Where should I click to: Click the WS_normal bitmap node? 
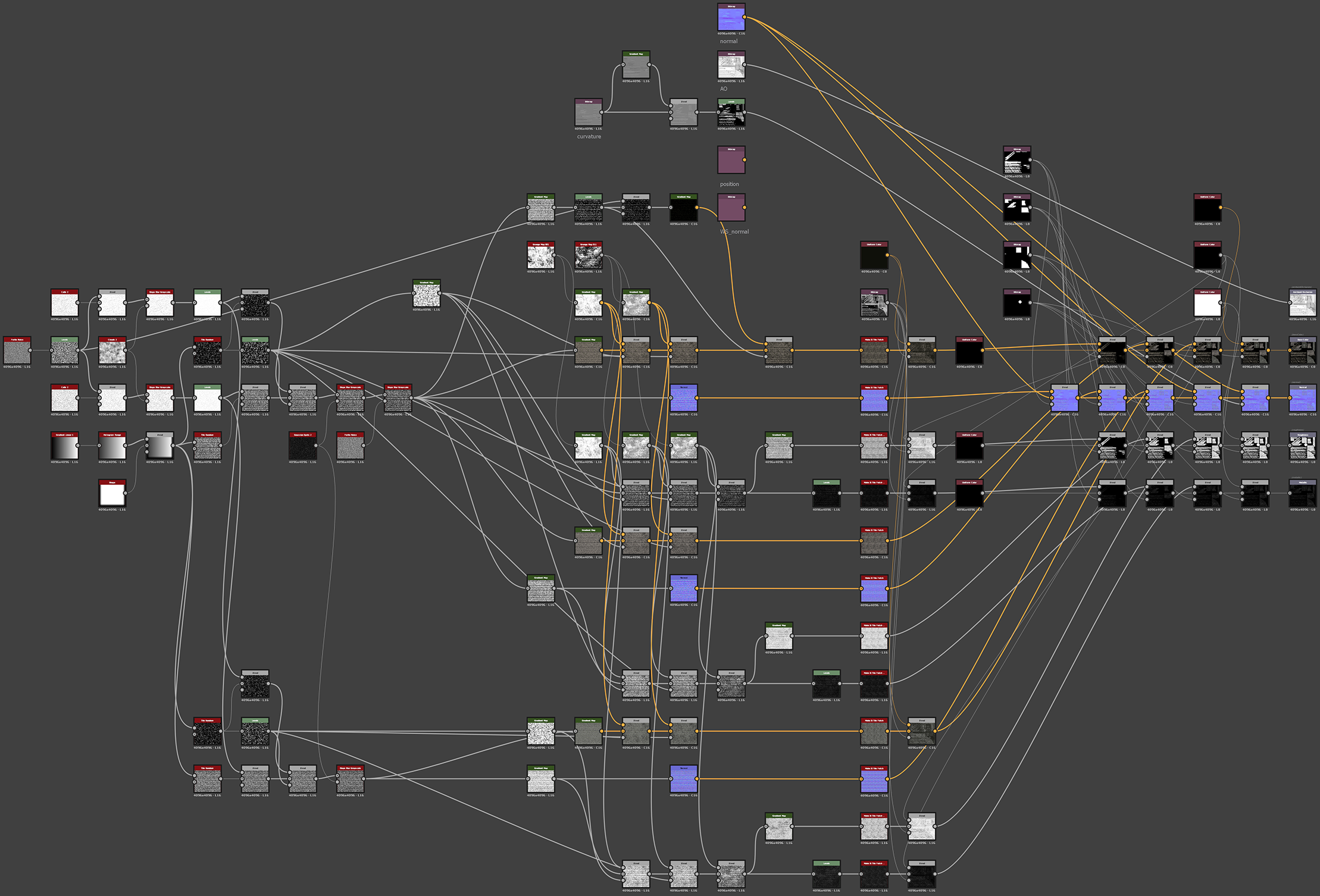click(x=731, y=208)
